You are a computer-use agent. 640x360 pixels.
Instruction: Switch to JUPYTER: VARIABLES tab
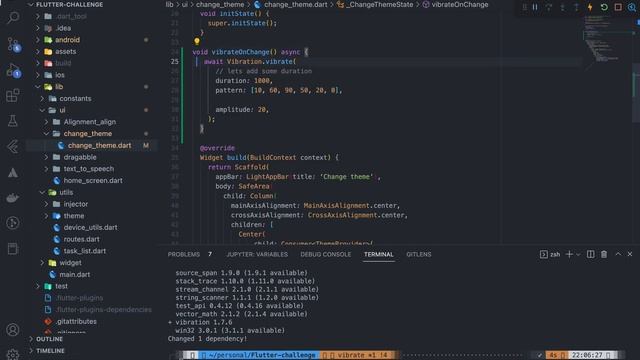click(x=257, y=254)
